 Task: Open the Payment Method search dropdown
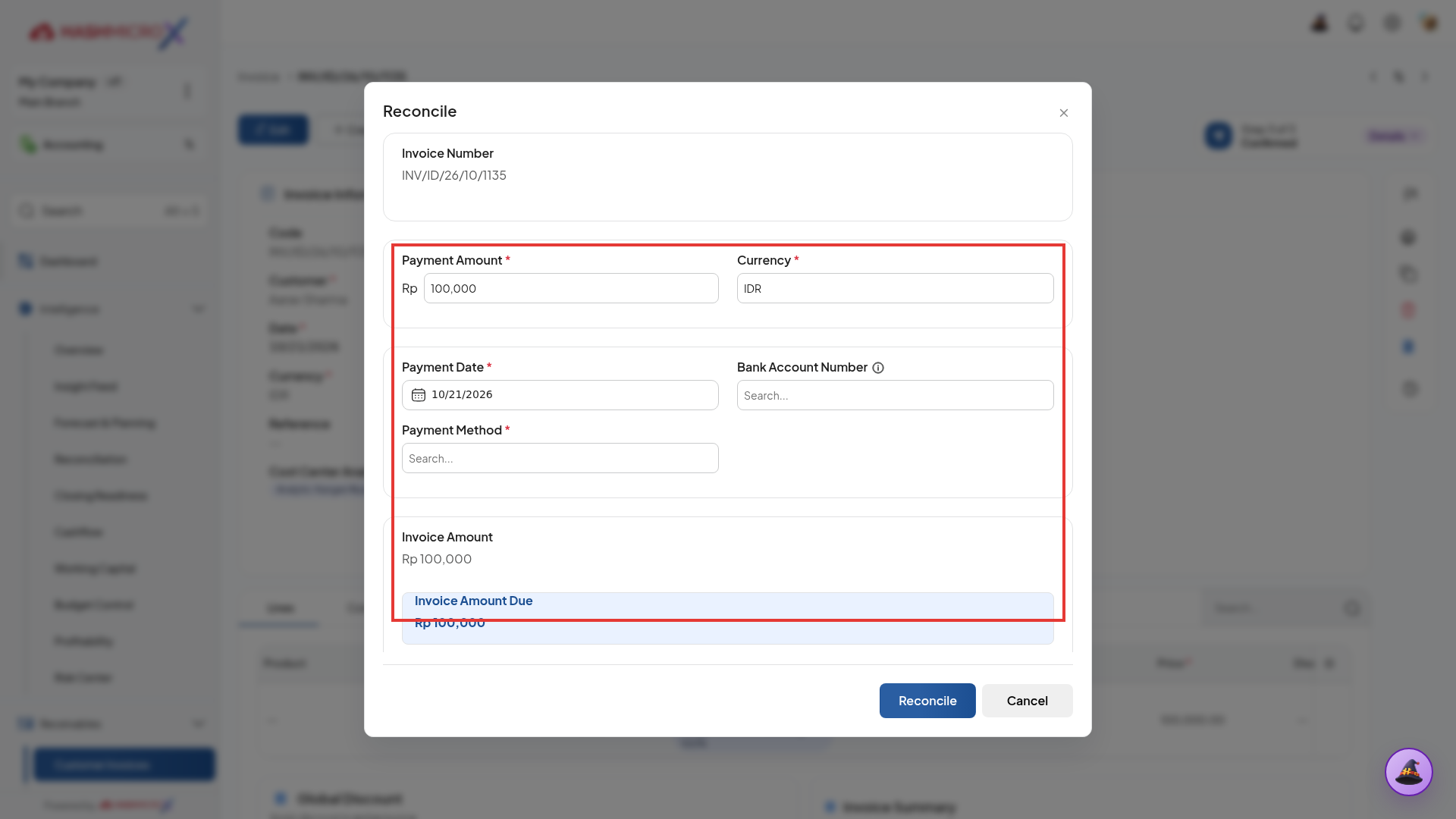point(560,458)
